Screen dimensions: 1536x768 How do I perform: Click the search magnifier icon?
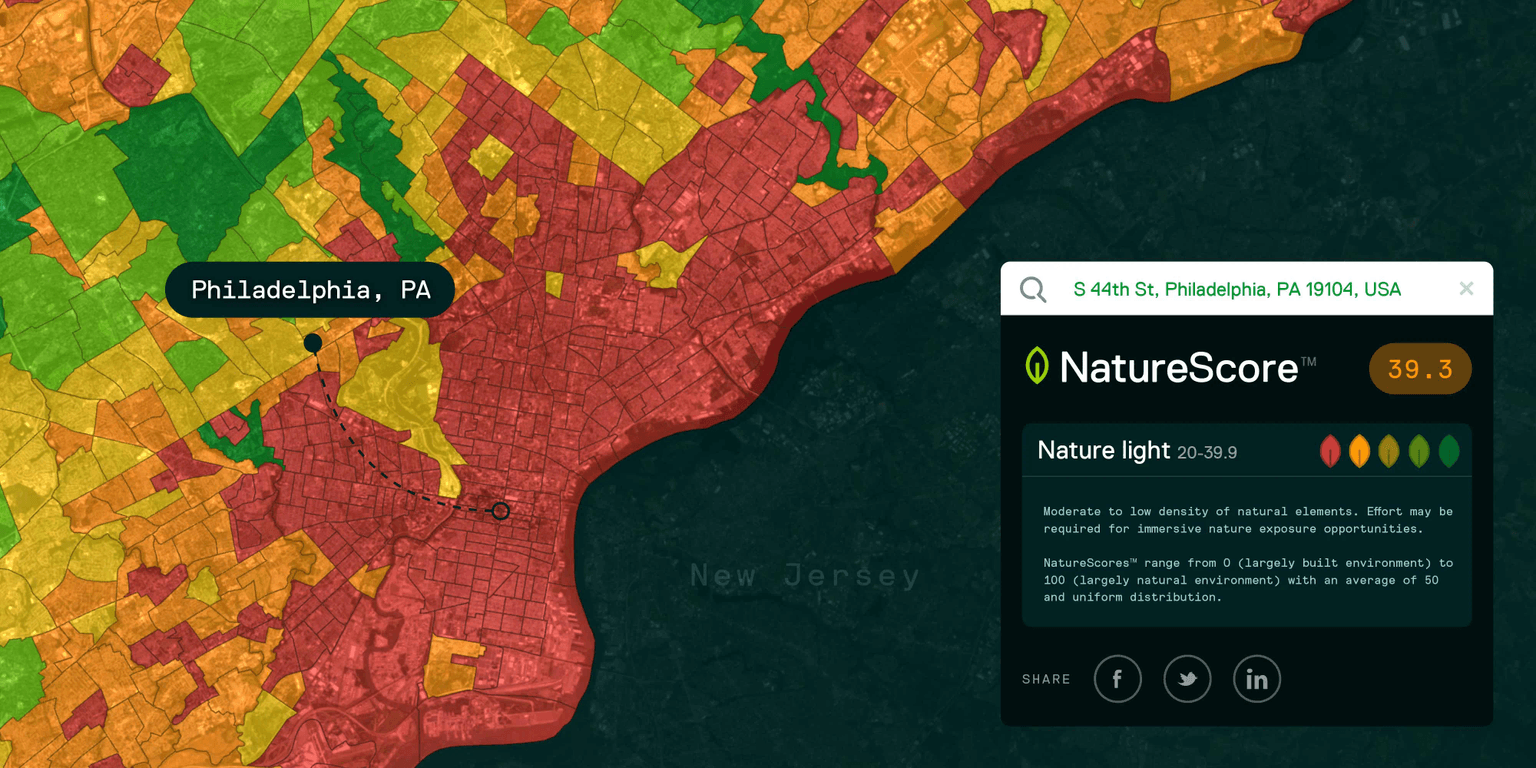[x=1033, y=290]
